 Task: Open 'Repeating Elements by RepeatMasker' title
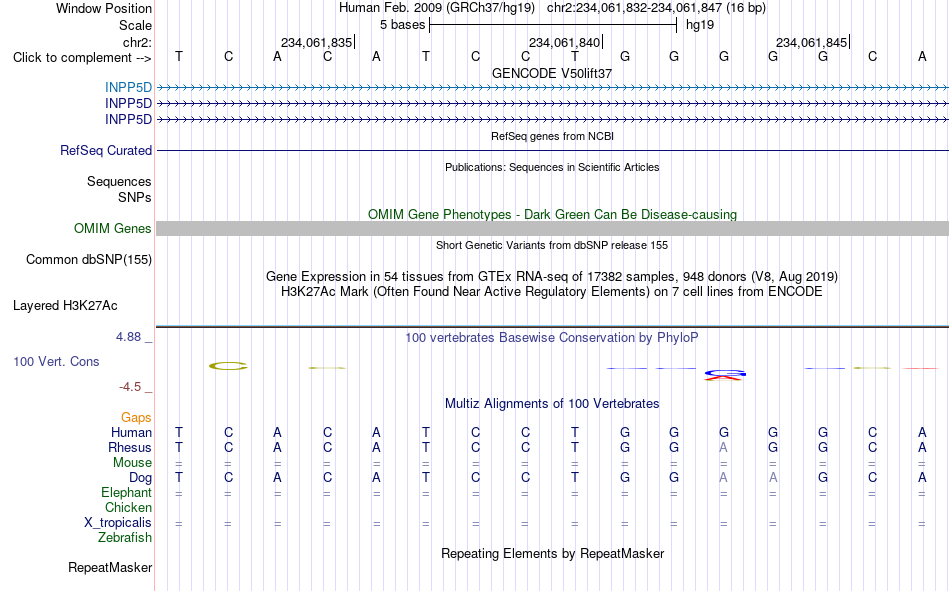pyautogui.click(x=552, y=553)
